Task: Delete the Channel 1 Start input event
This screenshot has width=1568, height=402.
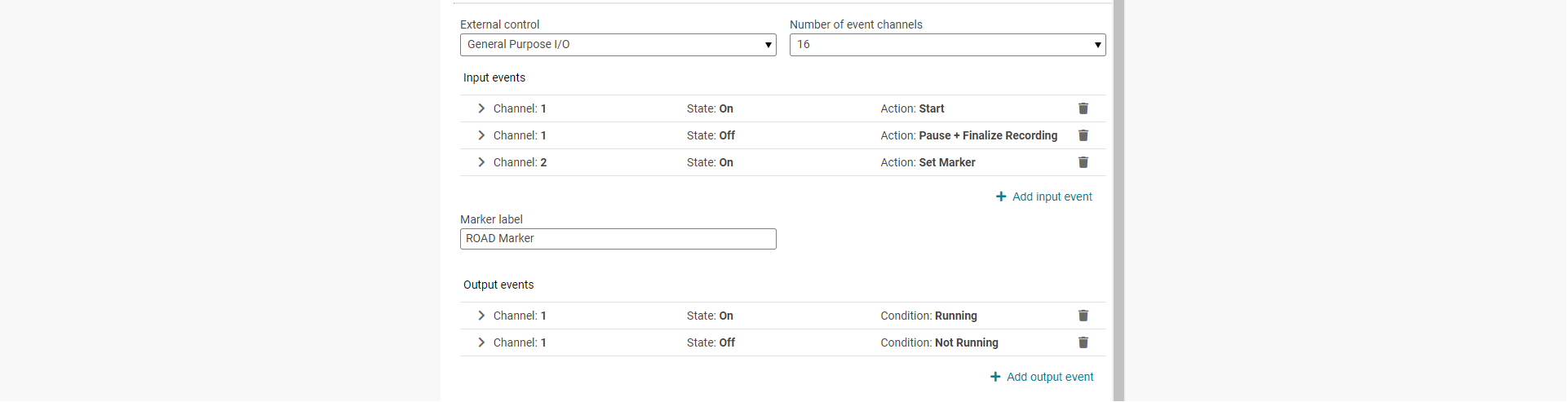Action: (1083, 108)
